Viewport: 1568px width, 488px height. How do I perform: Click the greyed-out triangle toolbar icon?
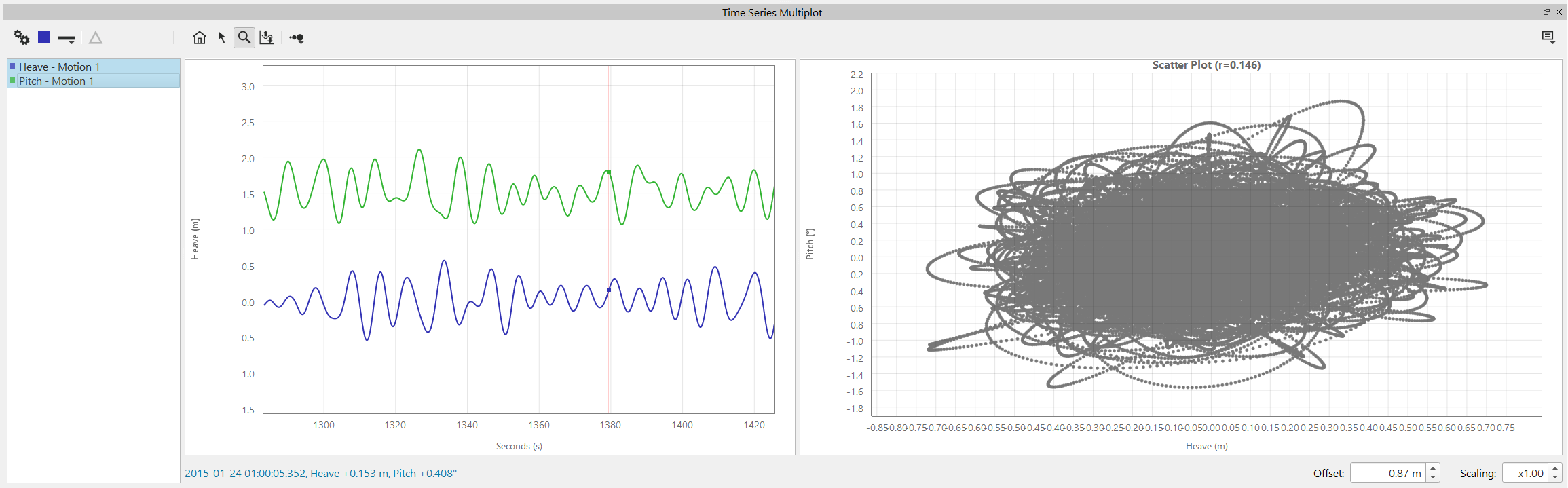[96, 38]
